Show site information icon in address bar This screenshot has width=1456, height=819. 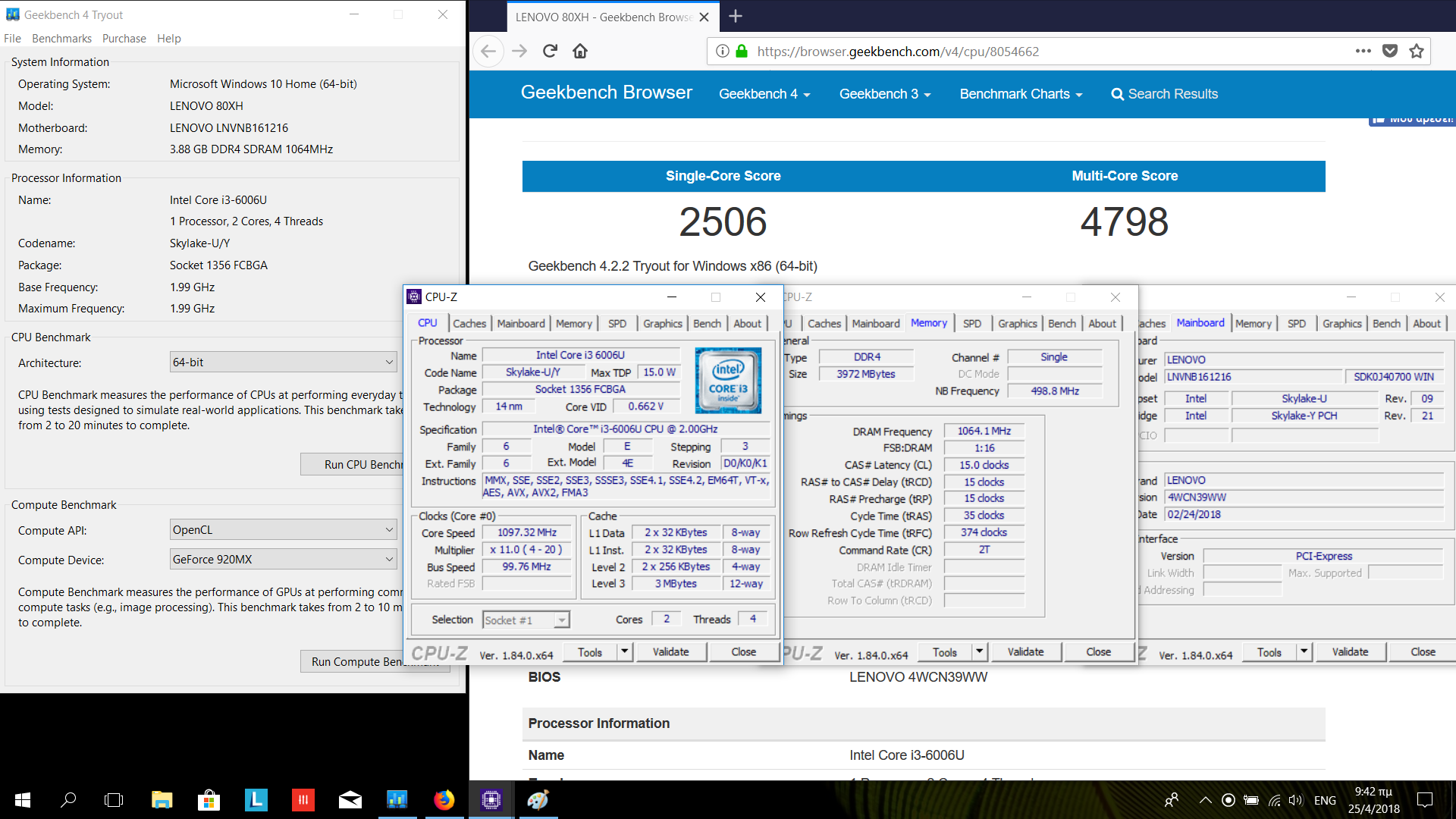point(723,52)
